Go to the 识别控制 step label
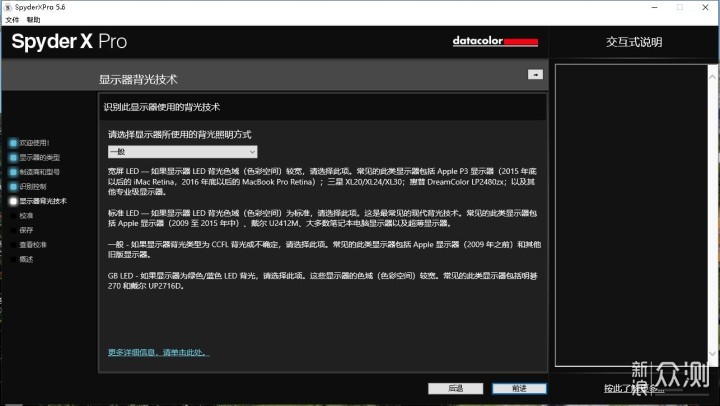This screenshot has width=720, height=406. [33, 186]
